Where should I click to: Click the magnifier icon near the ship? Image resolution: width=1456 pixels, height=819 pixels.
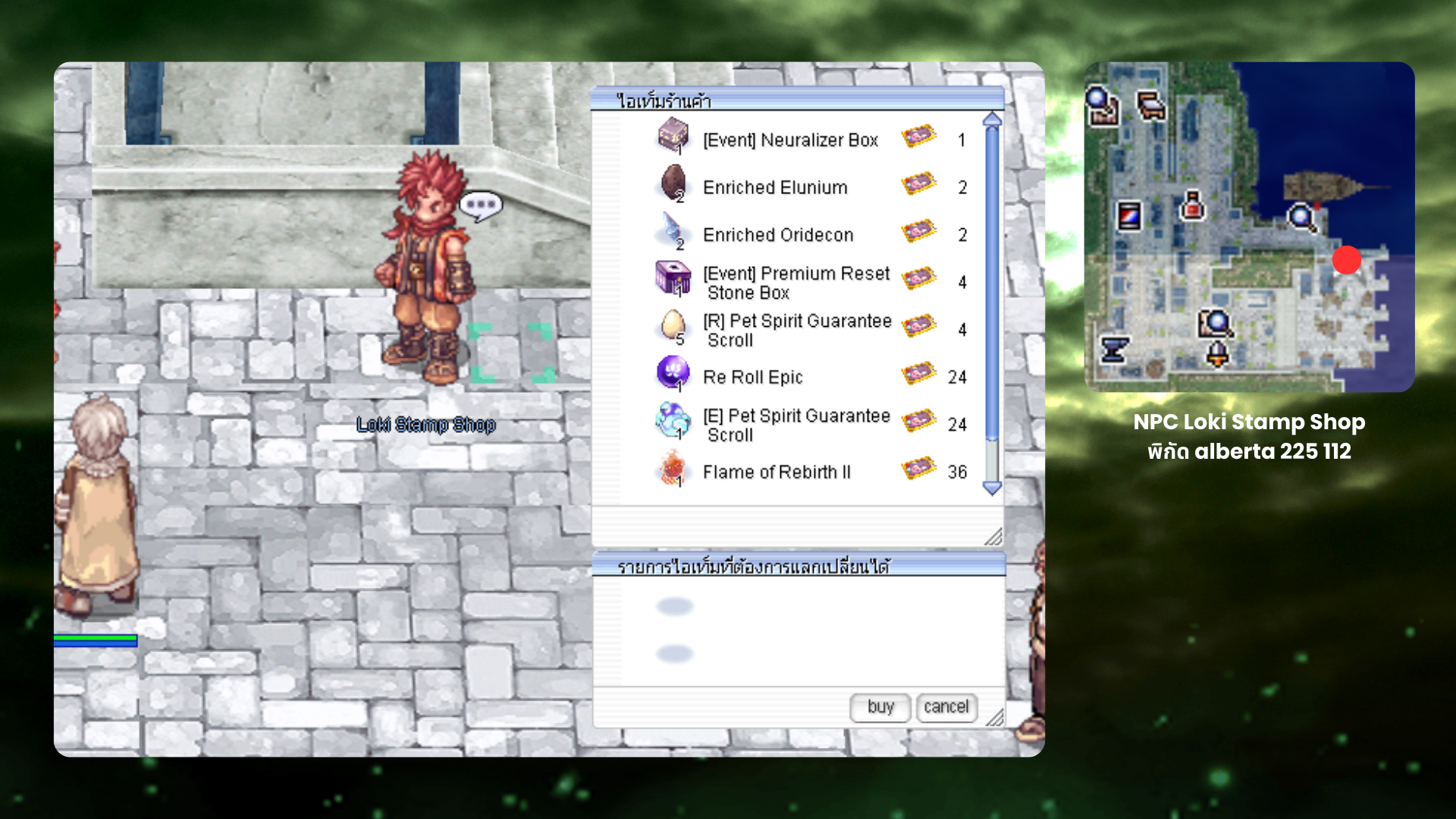1301,218
